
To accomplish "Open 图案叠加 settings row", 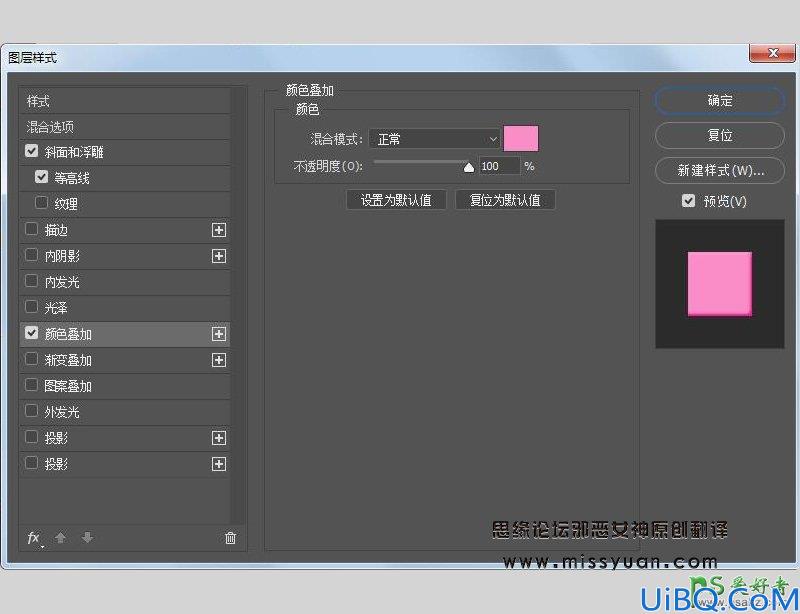I will pyautogui.click(x=125, y=386).
